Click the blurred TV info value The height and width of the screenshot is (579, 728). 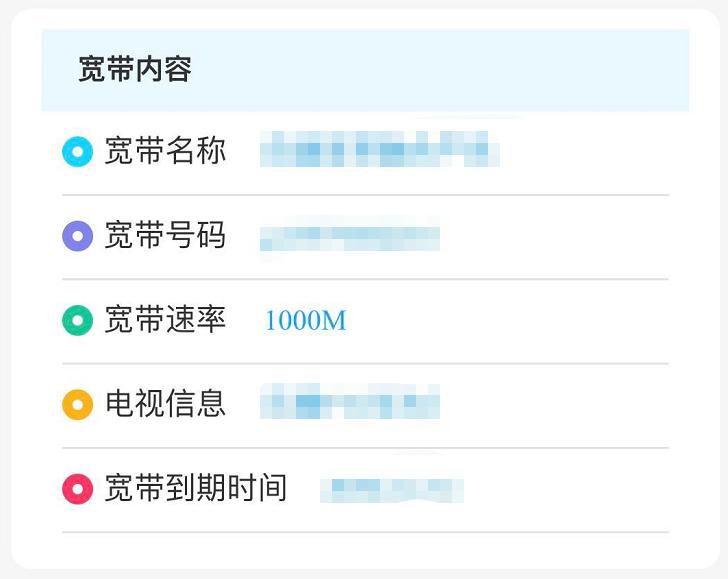[x=349, y=405]
